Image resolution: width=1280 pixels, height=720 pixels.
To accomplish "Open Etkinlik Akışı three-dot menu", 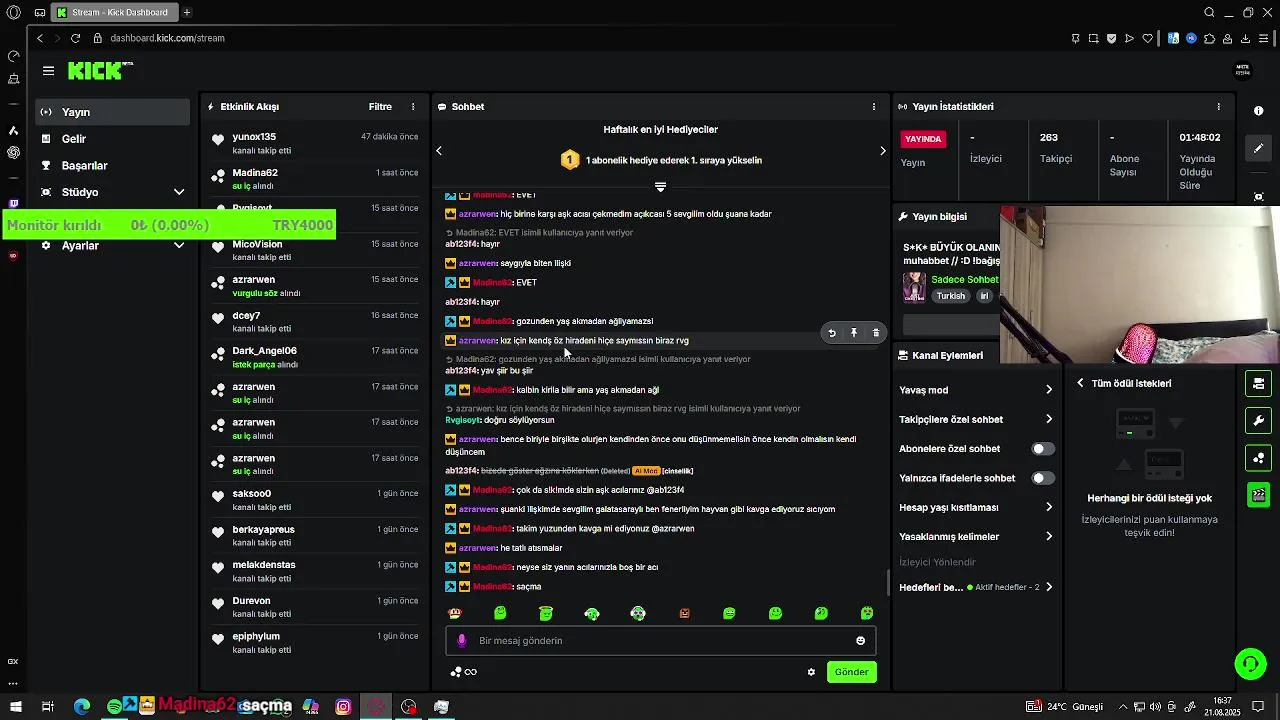I will pos(413,106).
